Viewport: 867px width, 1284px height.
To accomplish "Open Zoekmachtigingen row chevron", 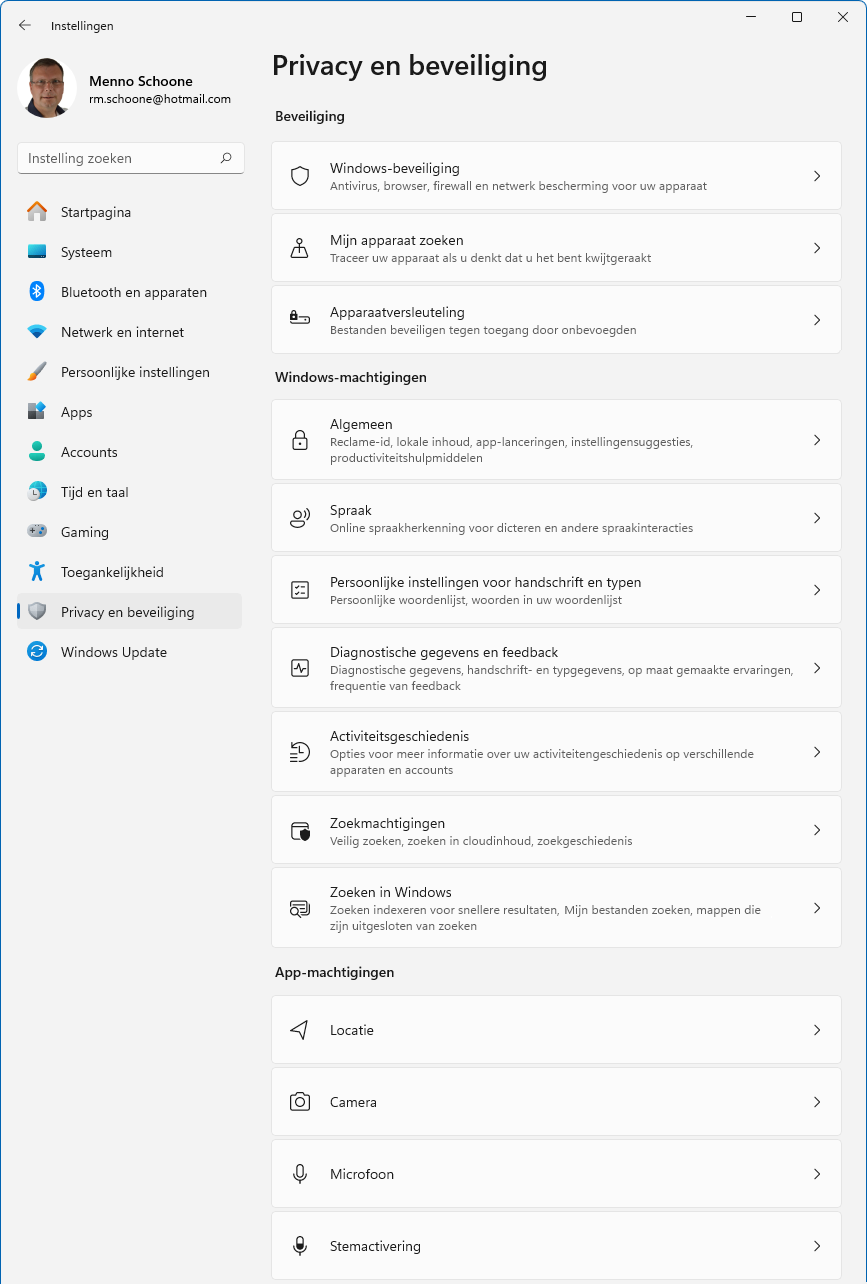I will [x=817, y=830].
